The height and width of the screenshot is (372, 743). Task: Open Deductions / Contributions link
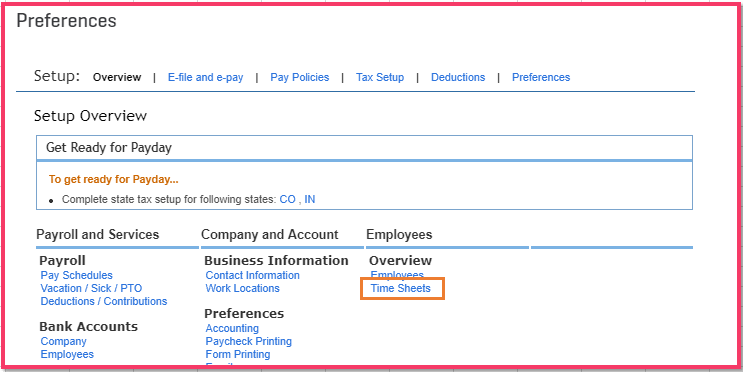point(104,301)
